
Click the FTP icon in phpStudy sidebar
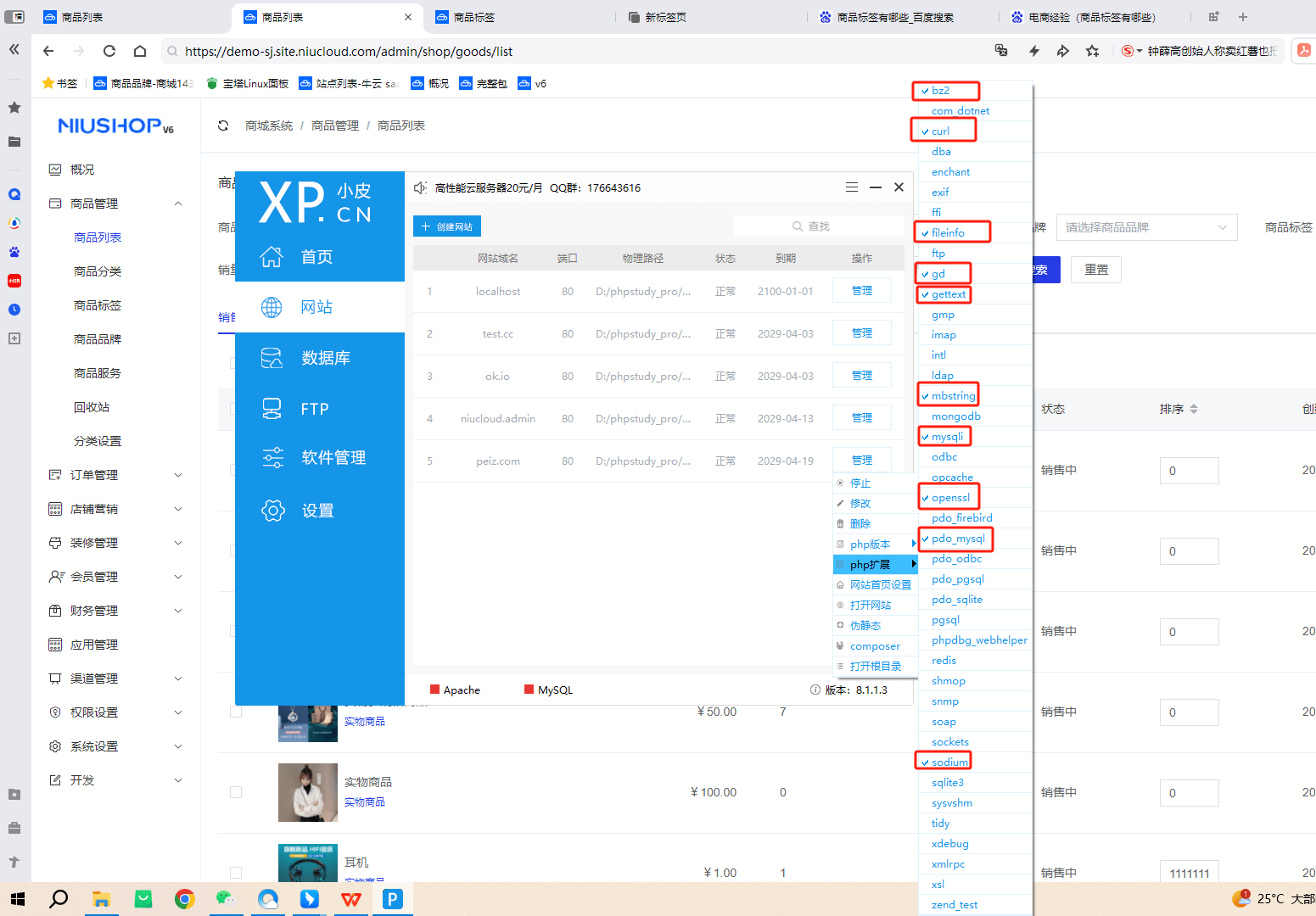[272, 409]
